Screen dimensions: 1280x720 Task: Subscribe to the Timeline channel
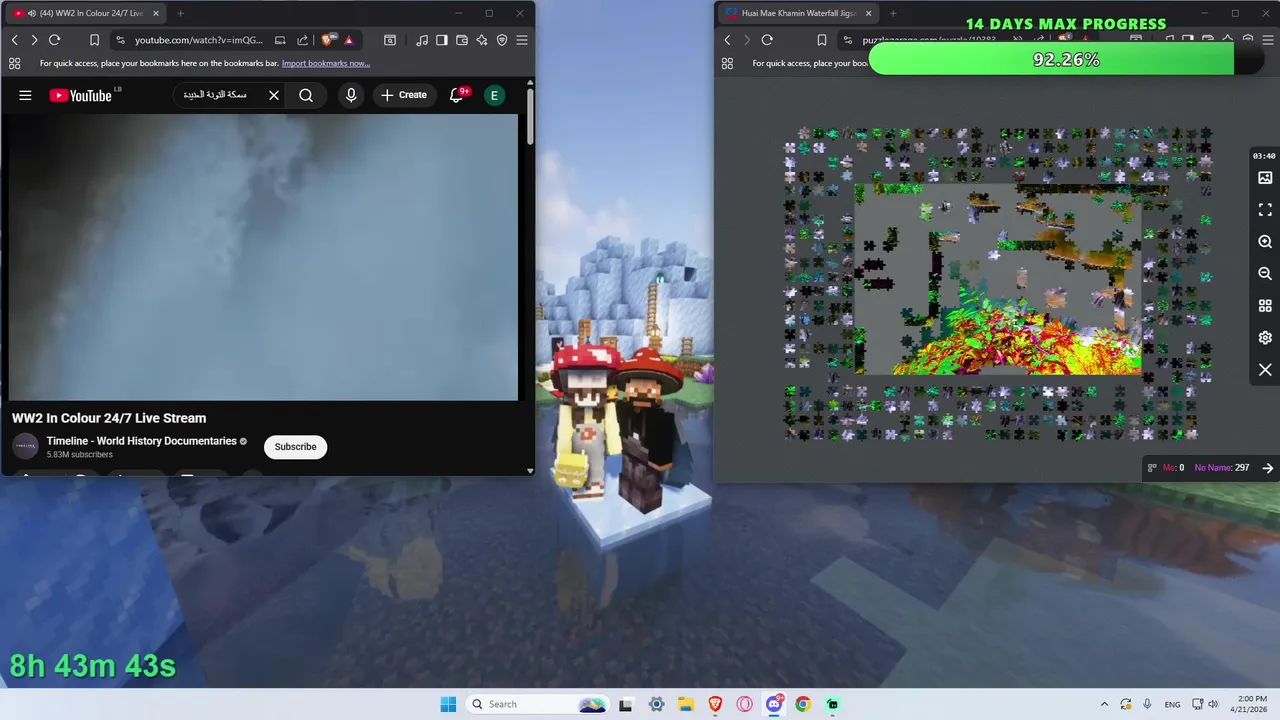295,447
